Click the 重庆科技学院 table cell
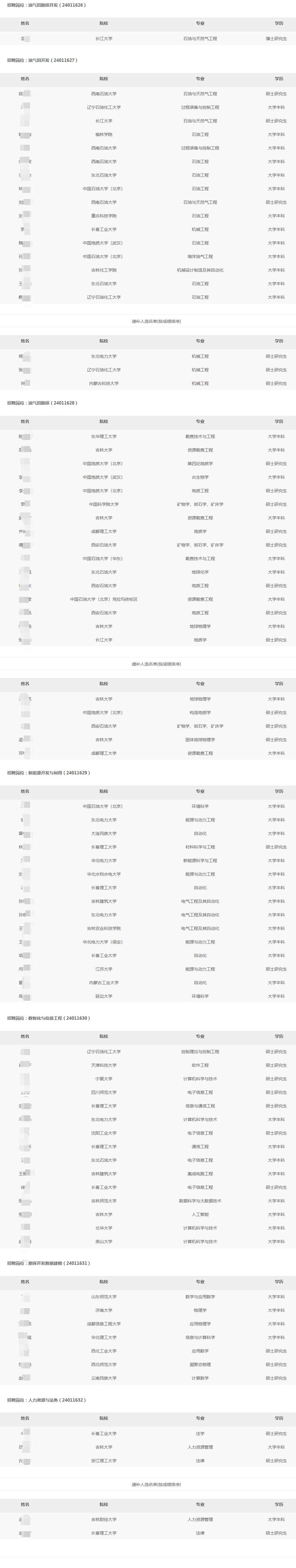Image resolution: width=296 pixels, height=1568 pixels. [103, 216]
